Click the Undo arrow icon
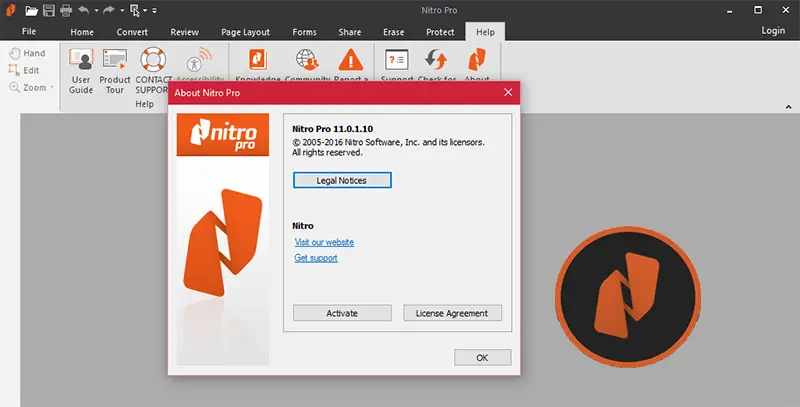800x407 pixels. pyautogui.click(x=84, y=10)
